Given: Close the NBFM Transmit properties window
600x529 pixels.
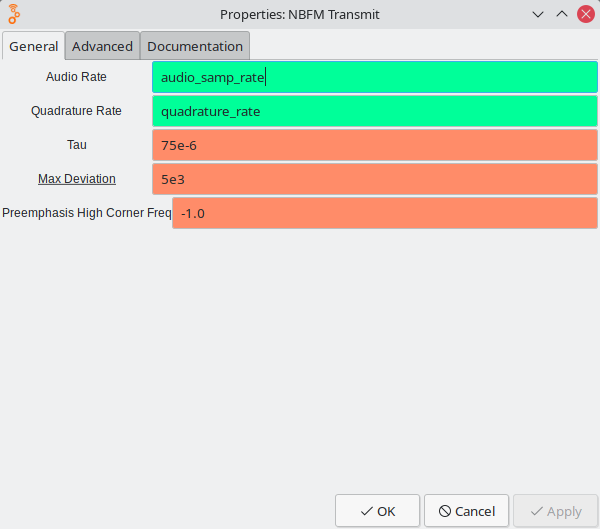Looking at the screenshot, I should coord(585,14).
